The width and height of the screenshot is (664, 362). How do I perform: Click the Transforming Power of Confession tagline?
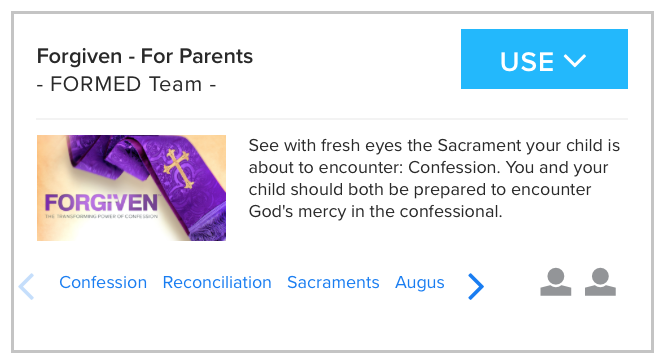(x=102, y=216)
